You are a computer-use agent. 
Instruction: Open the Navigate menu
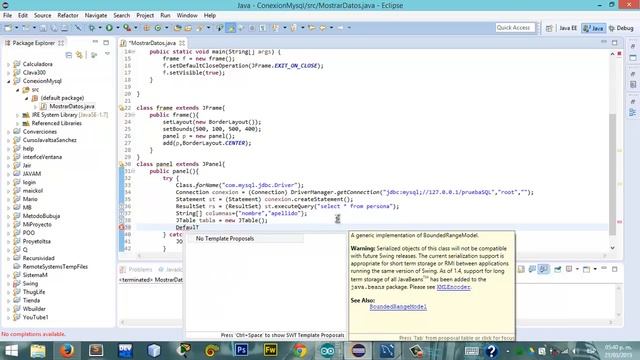pos(96,16)
